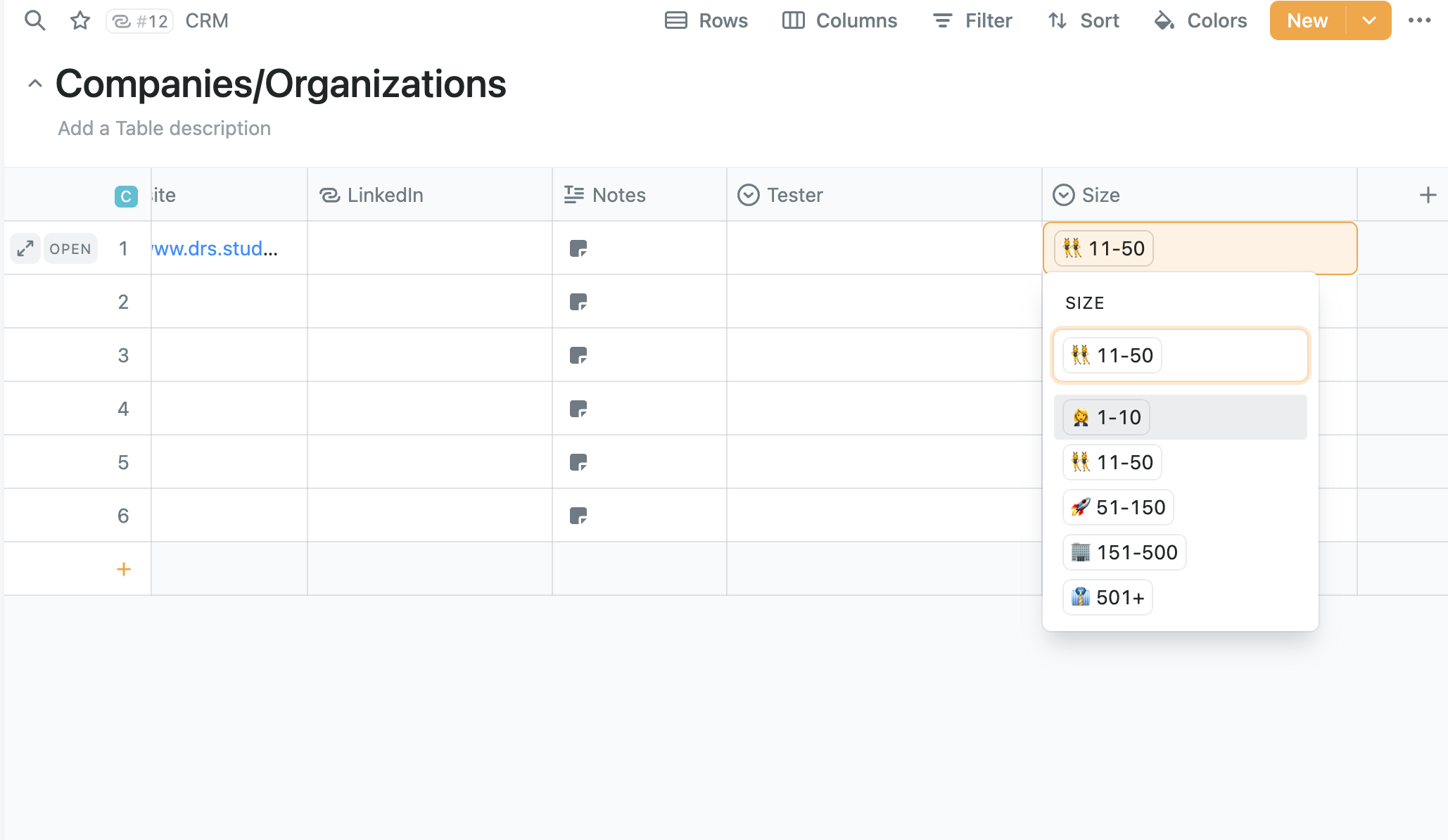The image size is (1448, 840).
Task: Collapse the Companies/Organizations table section
Action: pyautogui.click(x=34, y=84)
